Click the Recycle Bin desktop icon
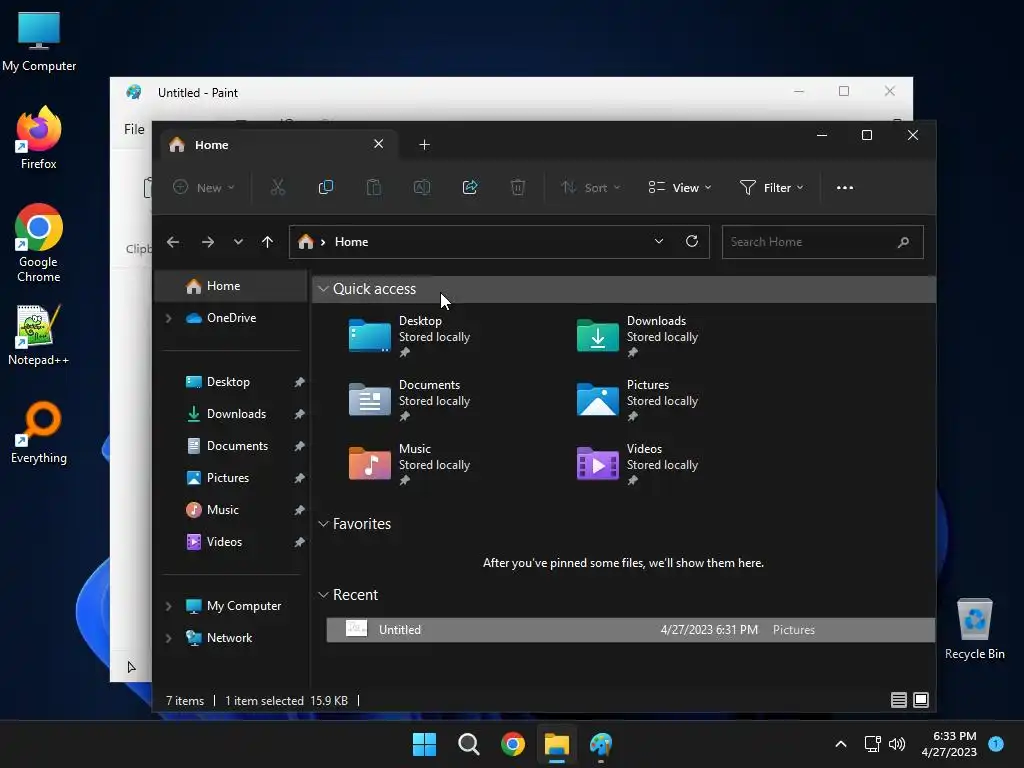1024x768 pixels. (974, 629)
